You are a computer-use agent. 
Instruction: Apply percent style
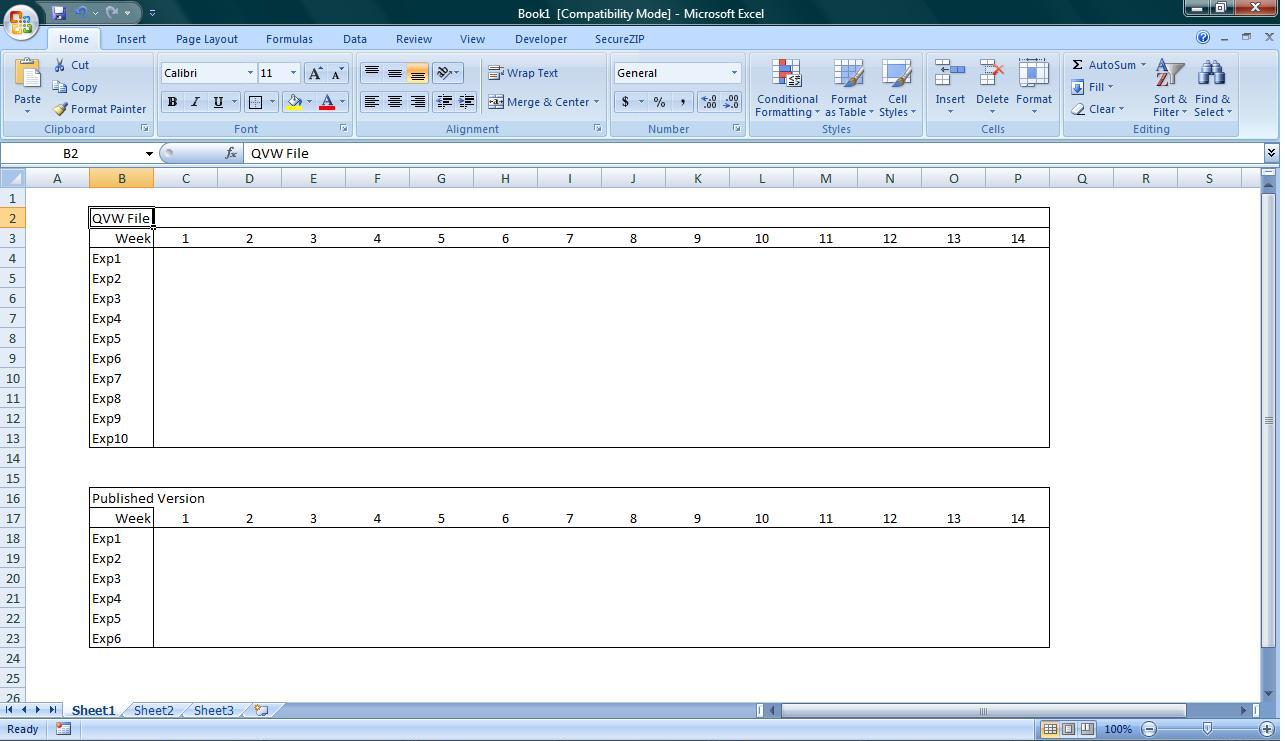pos(659,102)
